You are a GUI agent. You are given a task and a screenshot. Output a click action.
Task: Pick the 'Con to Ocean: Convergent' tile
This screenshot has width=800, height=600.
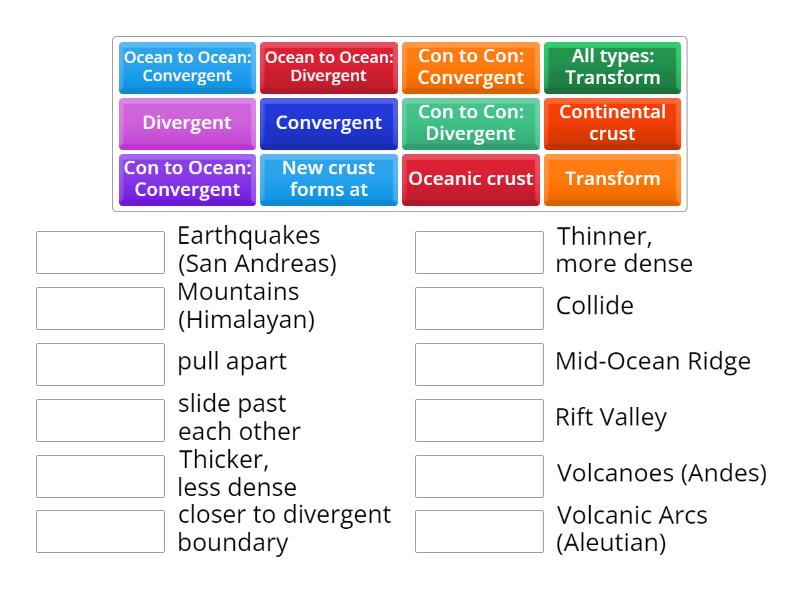click(x=187, y=179)
